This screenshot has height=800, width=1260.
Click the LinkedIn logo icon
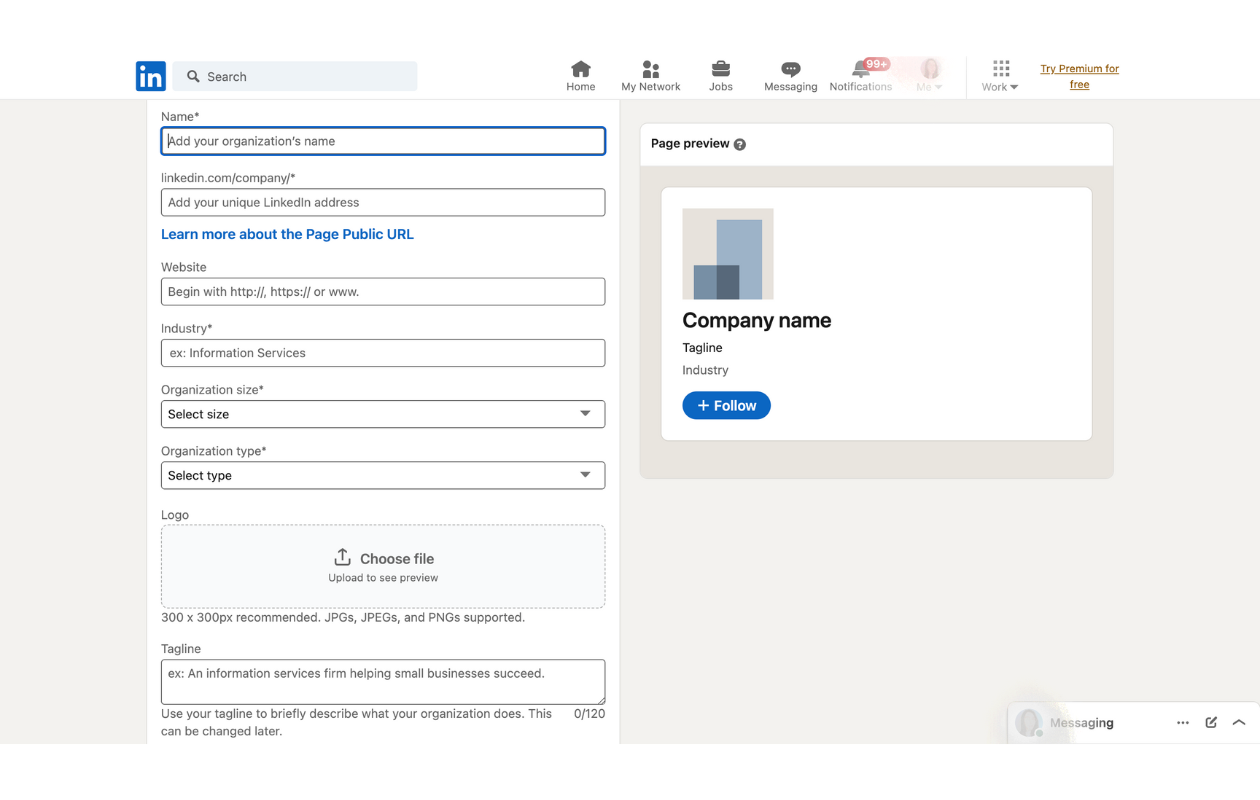(x=151, y=76)
